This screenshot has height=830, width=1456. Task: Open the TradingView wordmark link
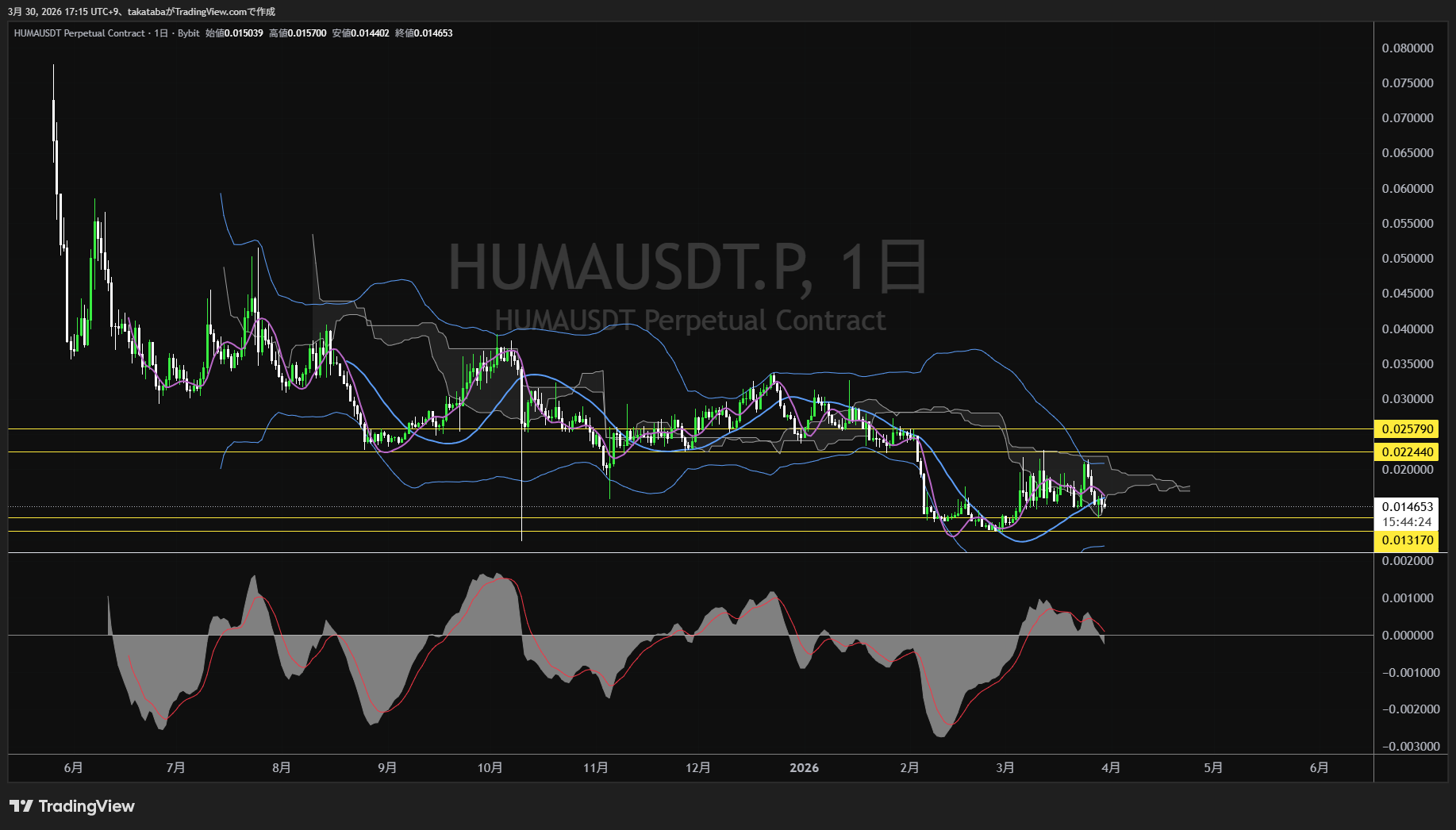click(x=86, y=806)
